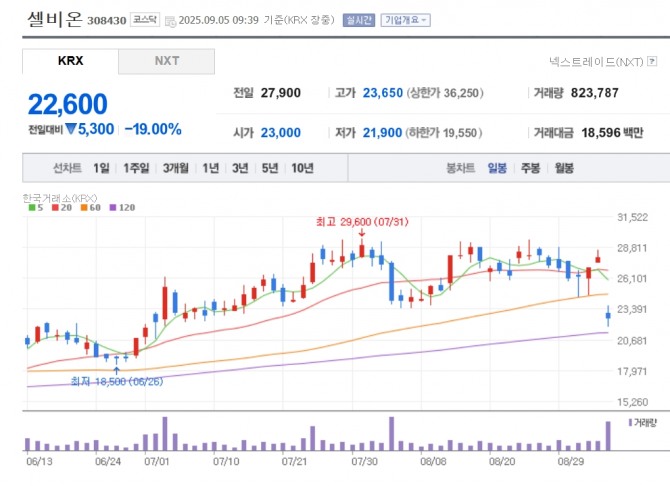Image resolution: width=670 pixels, height=486 pixels.
Task: Show the 10년 line chart
Action: [301, 169]
